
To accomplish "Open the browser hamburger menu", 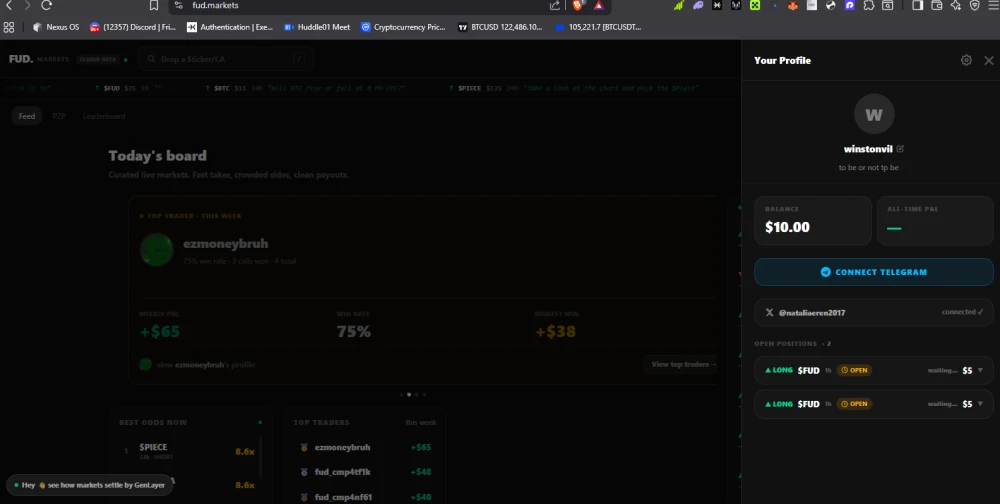I will point(992,5).
